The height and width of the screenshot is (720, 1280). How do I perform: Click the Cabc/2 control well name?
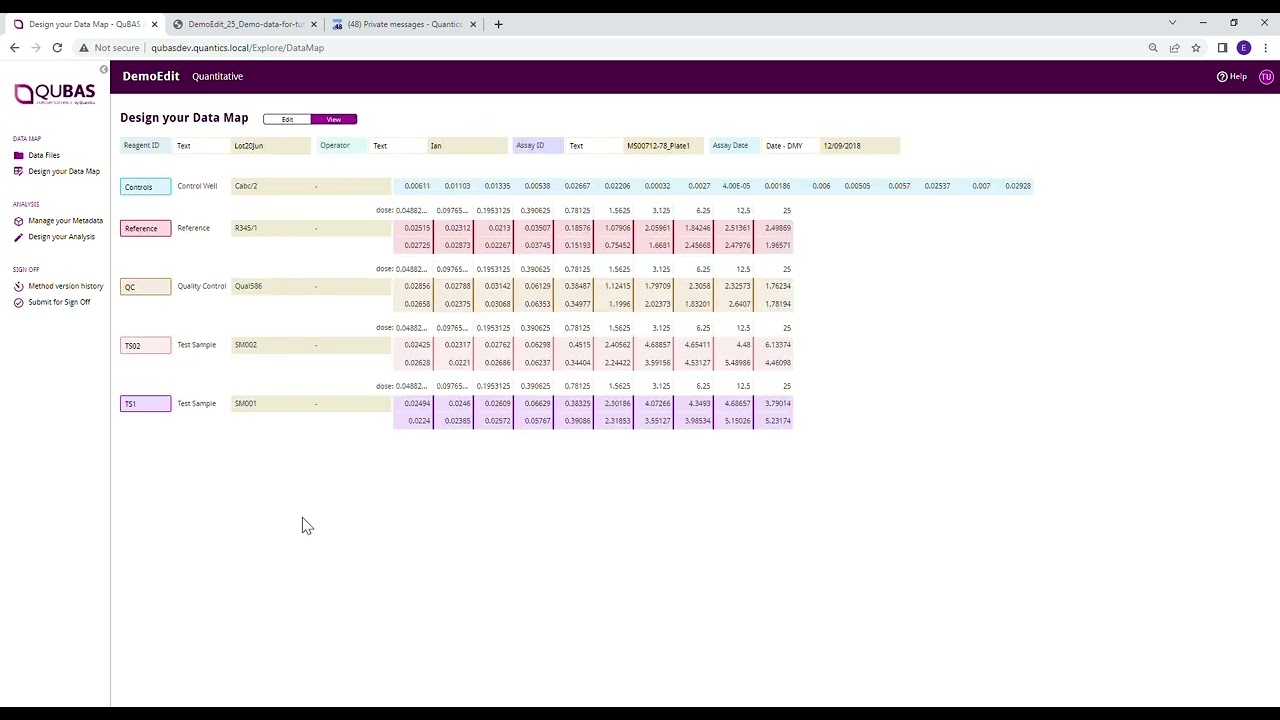pyautogui.click(x=246, y=186)
